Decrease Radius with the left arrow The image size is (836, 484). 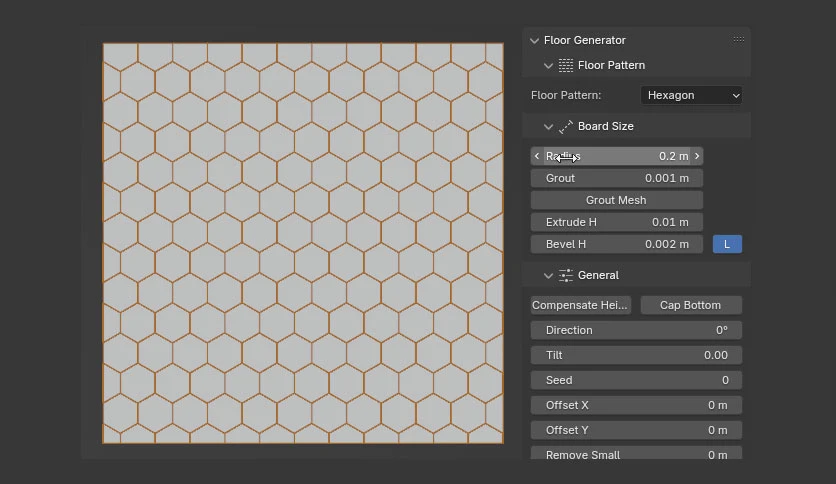click(537, 156)
